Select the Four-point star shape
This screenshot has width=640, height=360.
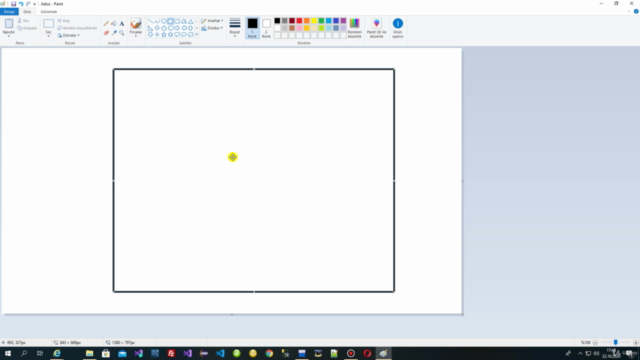[x=157, y=35]
